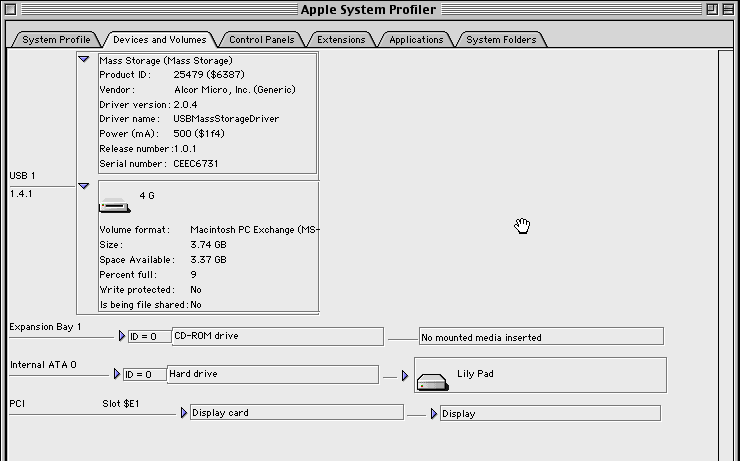
Task: Click Write protected value No
Action: click(196, 290)
